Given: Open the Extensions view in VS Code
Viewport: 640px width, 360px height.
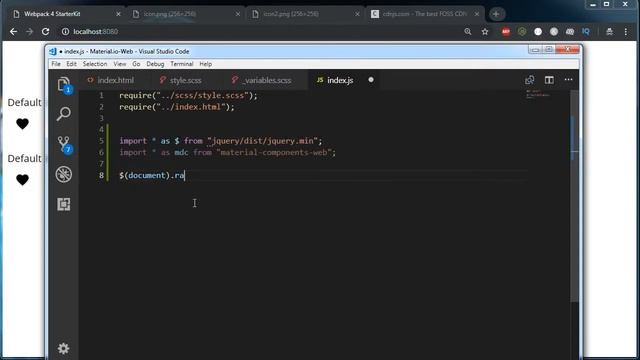Looking at the screenshot, I should pos(64,204).
